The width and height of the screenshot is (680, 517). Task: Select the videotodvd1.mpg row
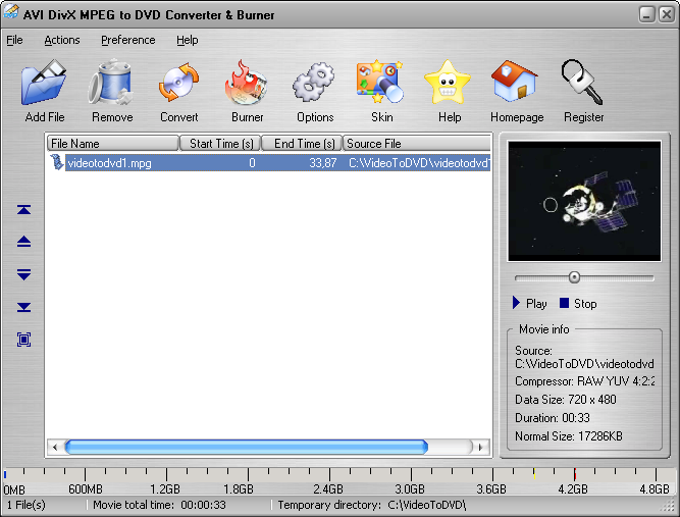pyautogui.click(x=278, y=163)
